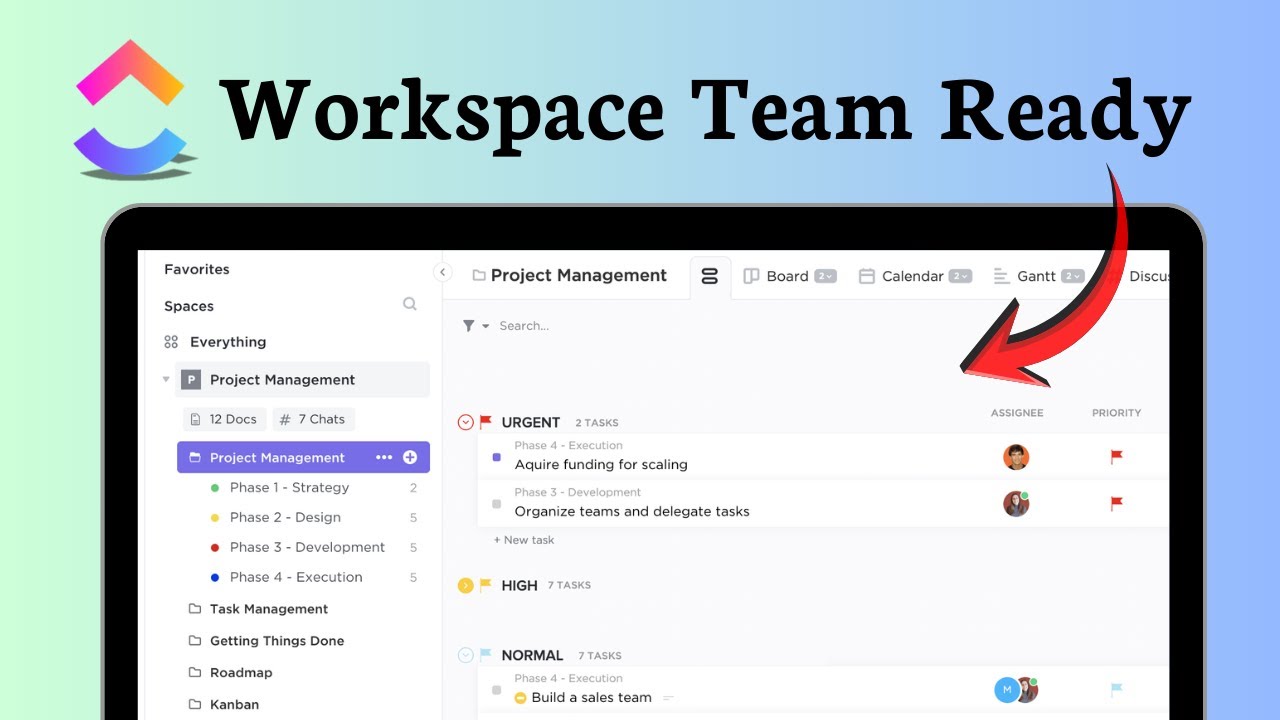
Task: Click the plus button on Project Management folder
Action: (x=410, y=457)
